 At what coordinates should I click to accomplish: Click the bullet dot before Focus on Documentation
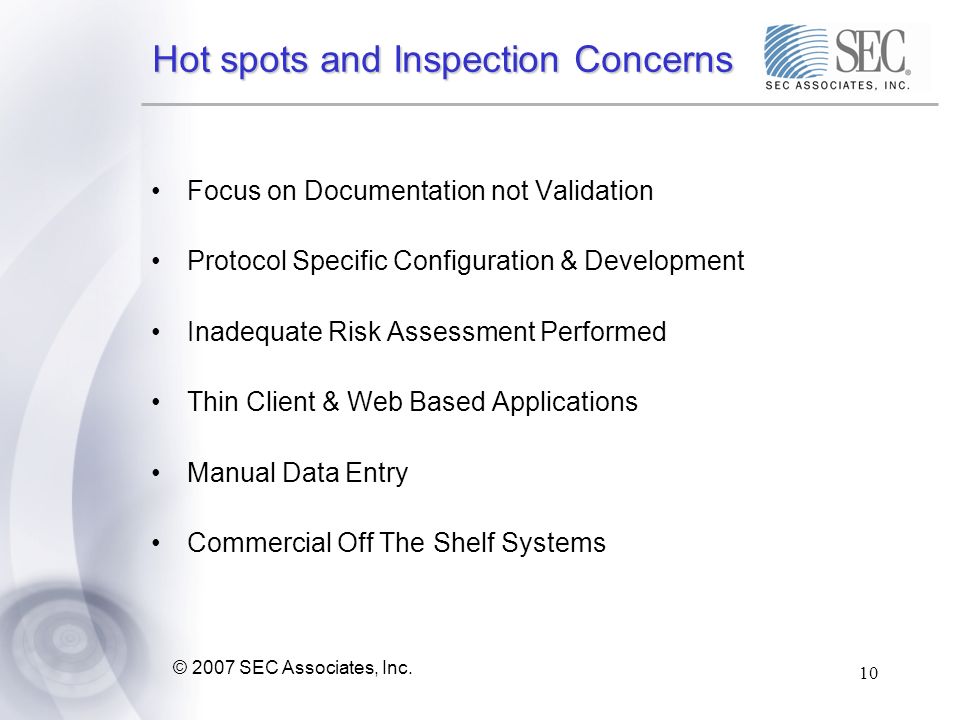pos(156,191)
